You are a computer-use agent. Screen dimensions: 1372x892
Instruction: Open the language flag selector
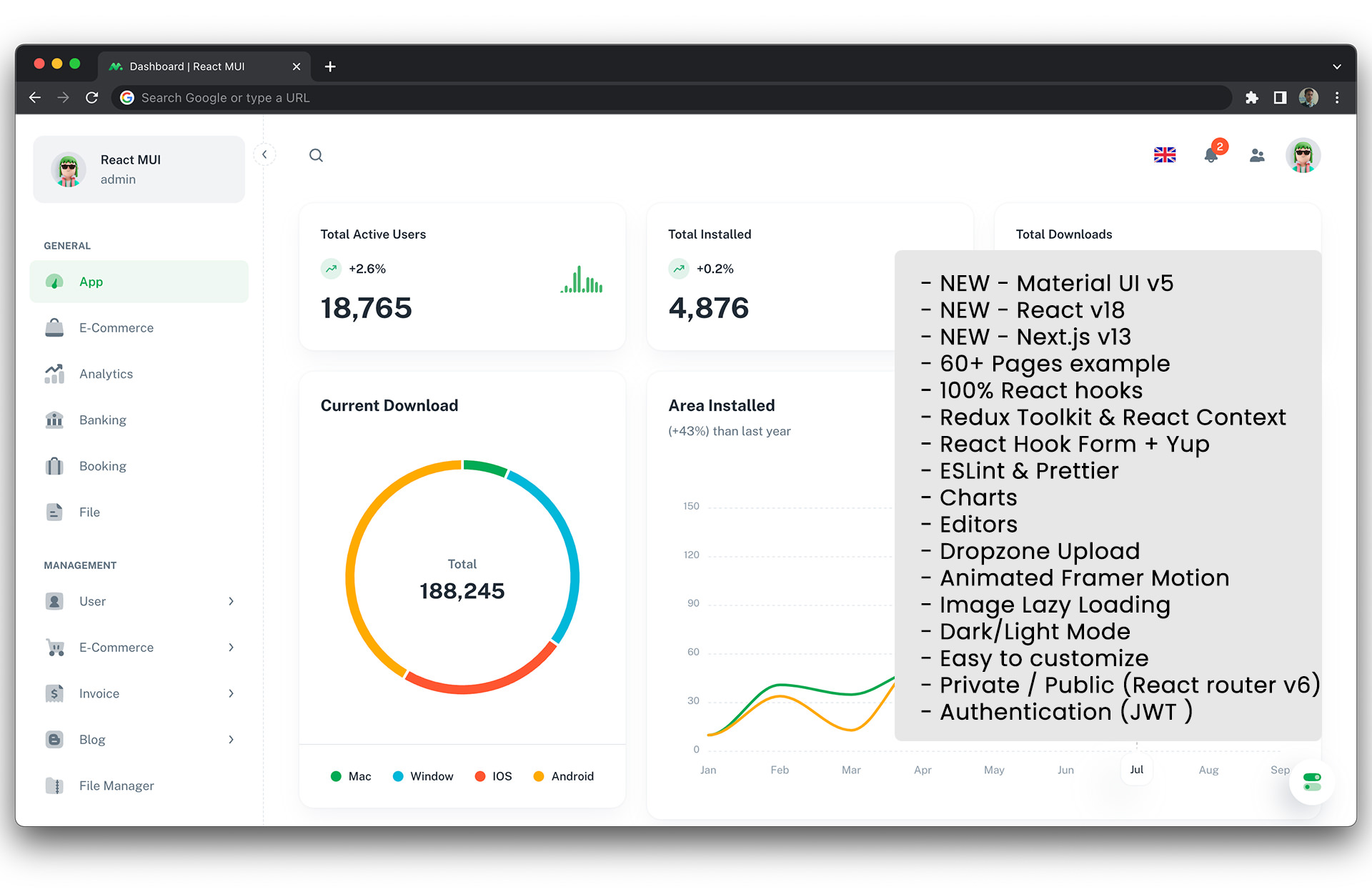coord(1165,155)
